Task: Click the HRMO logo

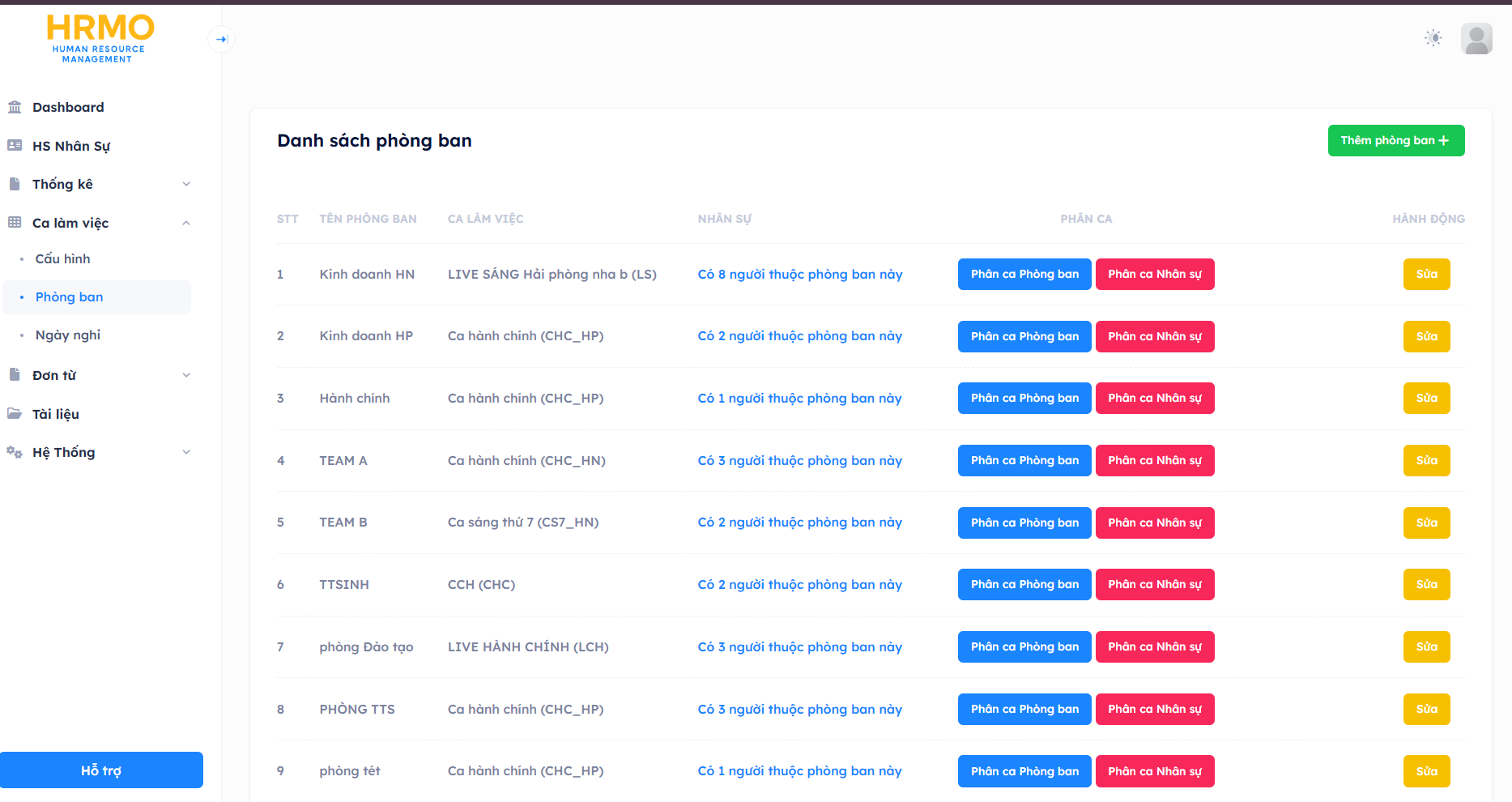Action: pos(100,38)
